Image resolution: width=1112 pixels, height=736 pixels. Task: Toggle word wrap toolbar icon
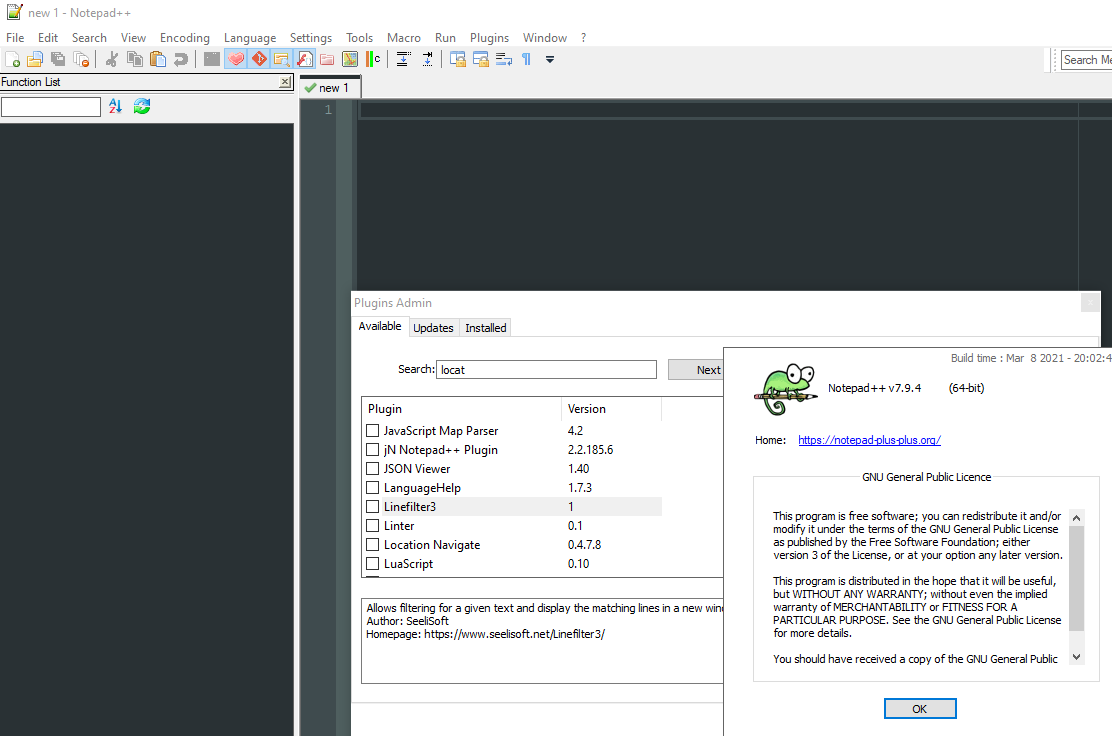click(x=504, y=60)
